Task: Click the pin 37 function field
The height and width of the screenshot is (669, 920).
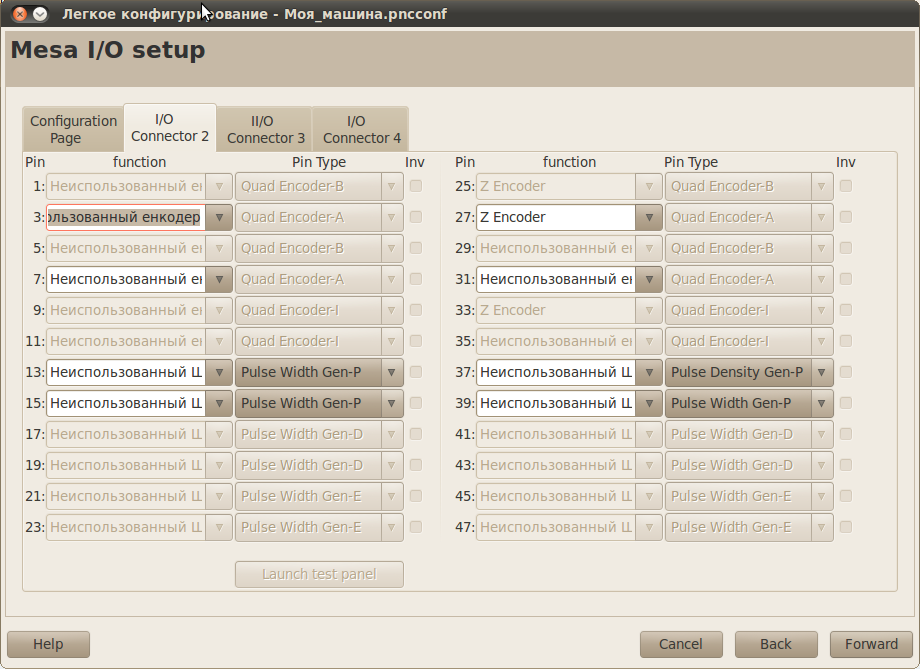Action: (x=556, y=372)
